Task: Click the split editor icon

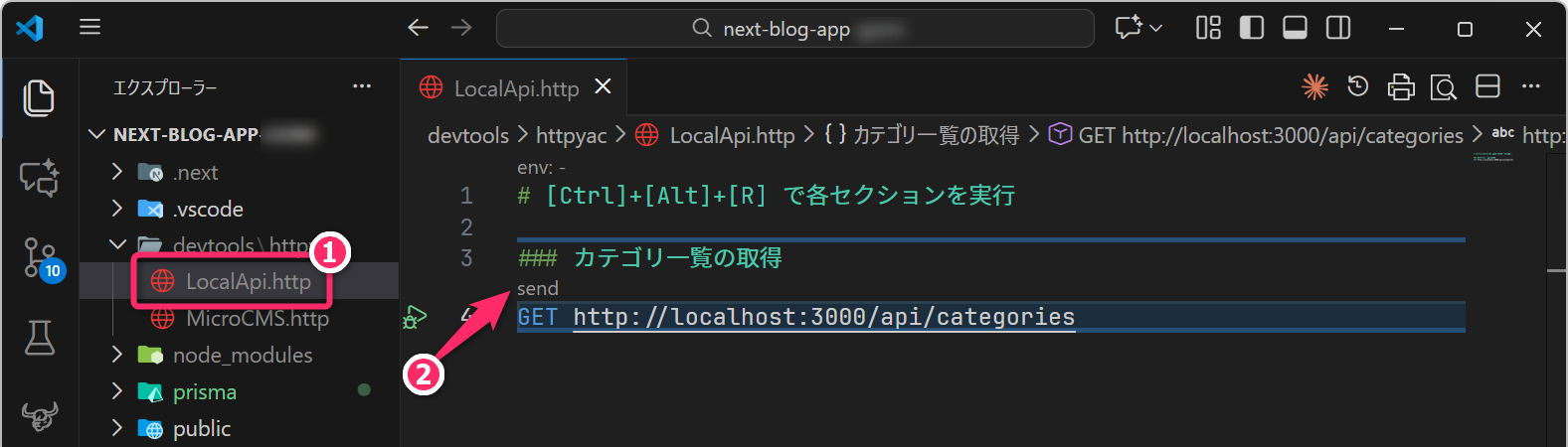Action: pyautogui.click(x=1487, y=87)
